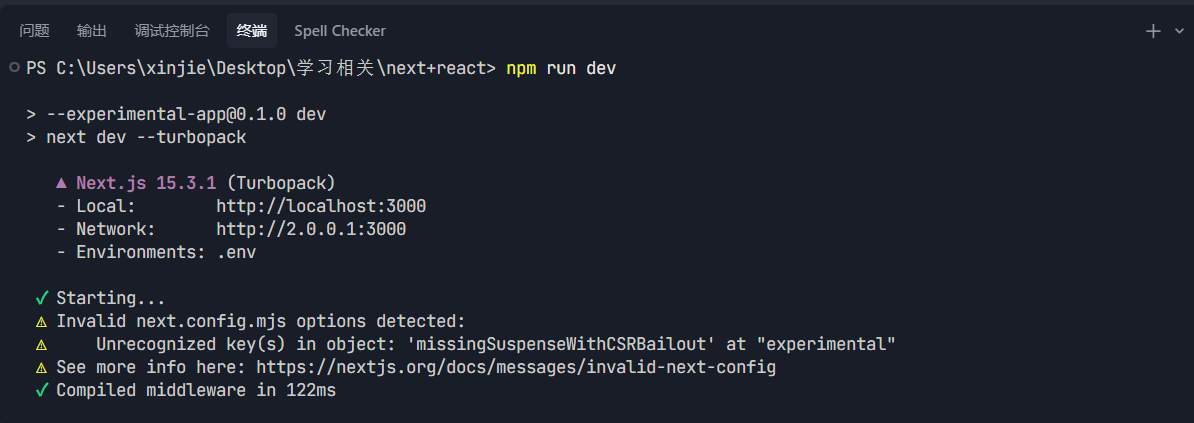
Task: Follow the Network http://2.0.0.1:3000 link
Action: point(311,229)
